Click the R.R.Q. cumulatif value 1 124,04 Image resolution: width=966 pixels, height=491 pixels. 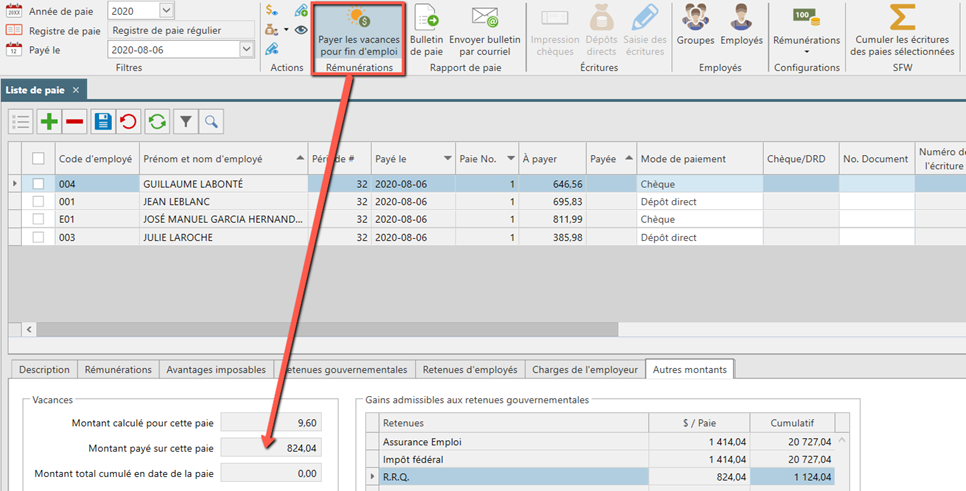pyautogui.click(x=792, y=477)
